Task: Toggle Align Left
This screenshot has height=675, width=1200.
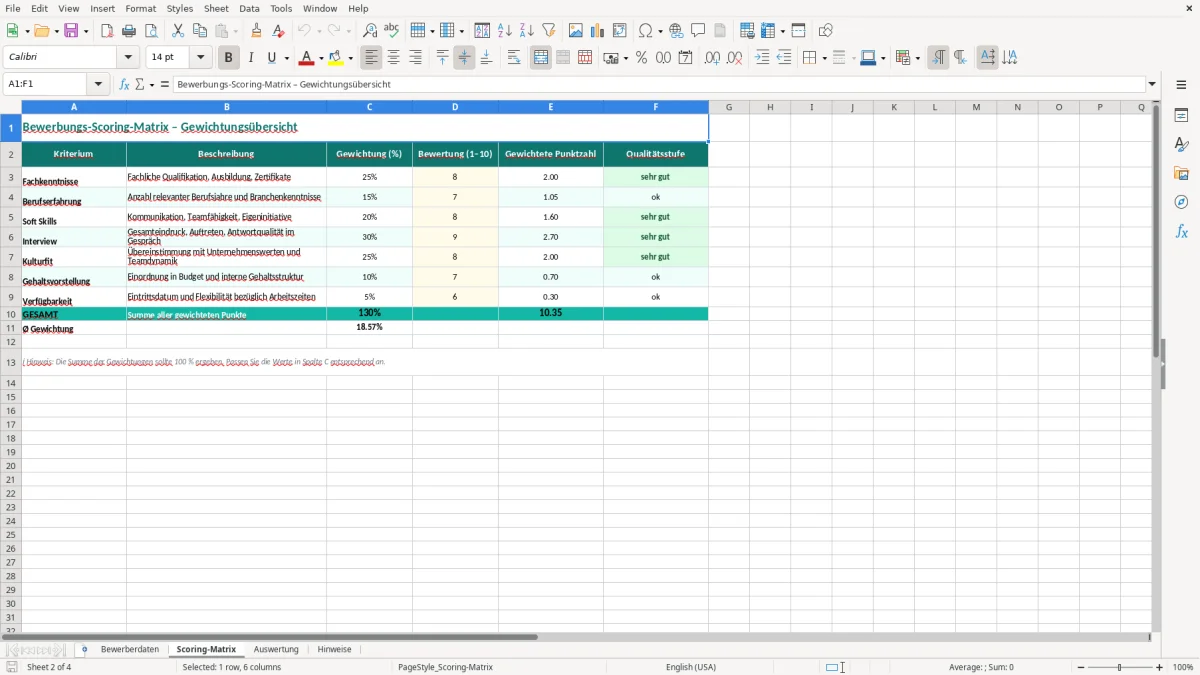Action: click(372, 58)
